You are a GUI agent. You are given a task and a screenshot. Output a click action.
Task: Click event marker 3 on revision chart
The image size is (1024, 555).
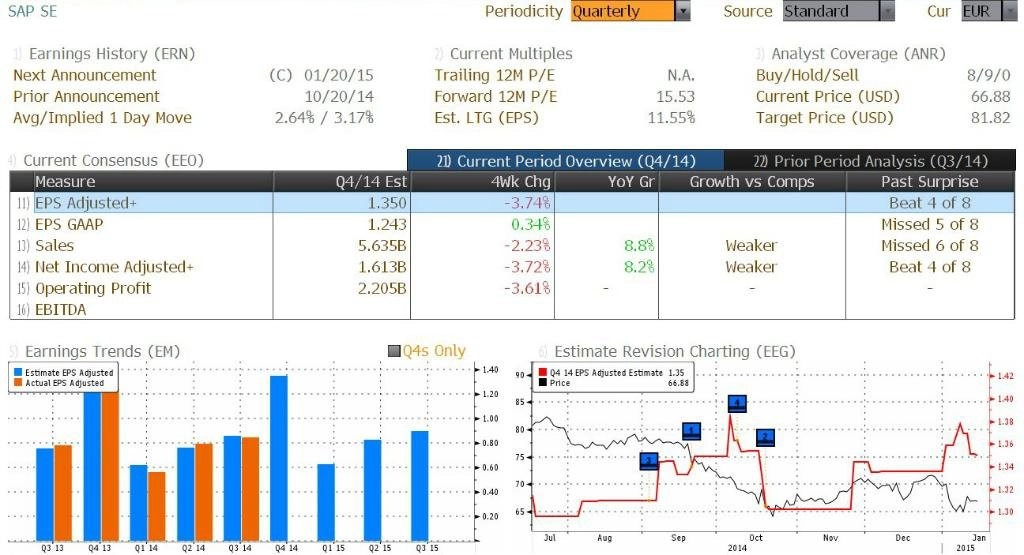coord(648,461)
